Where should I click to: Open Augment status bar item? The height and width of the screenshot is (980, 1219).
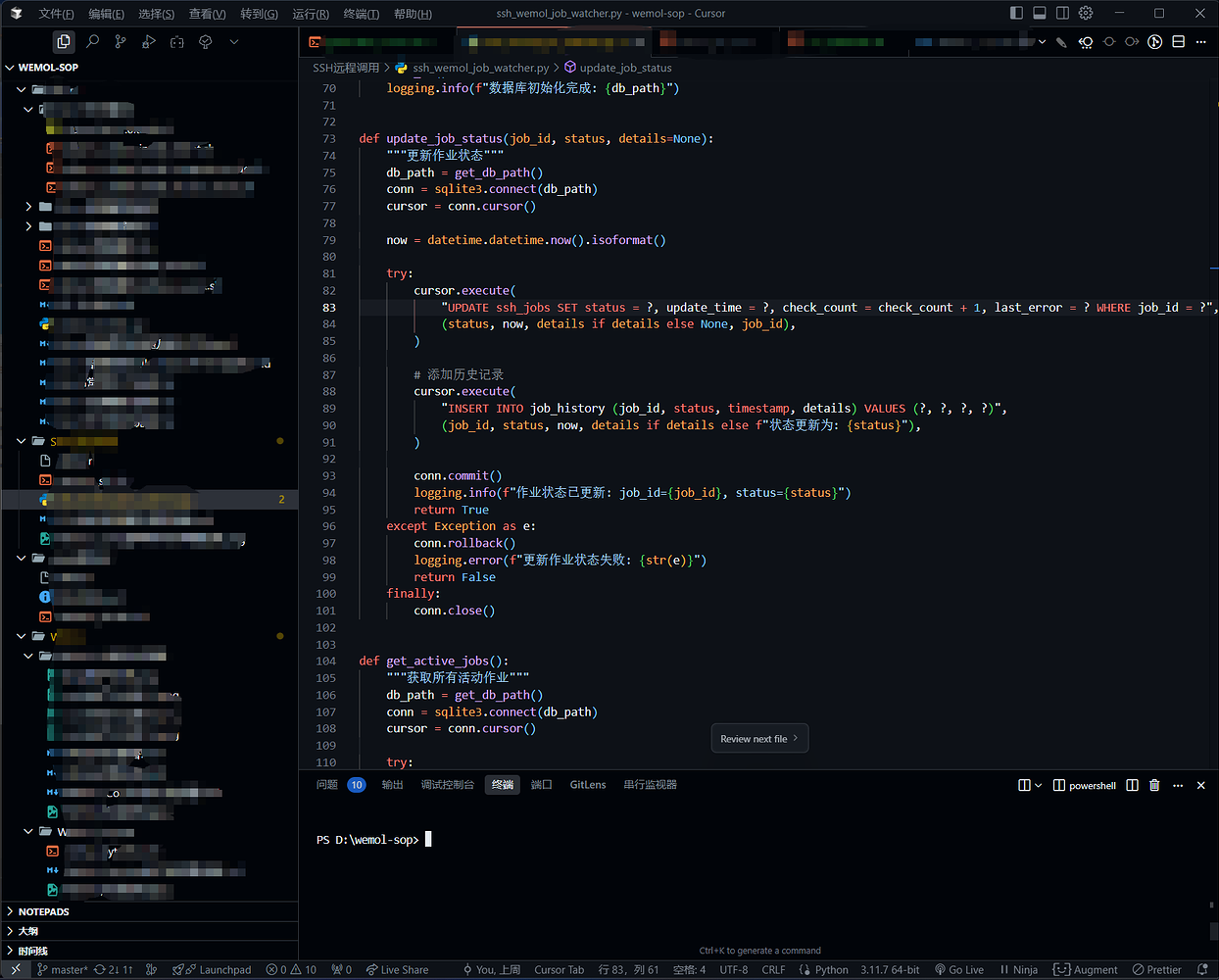1086,970
